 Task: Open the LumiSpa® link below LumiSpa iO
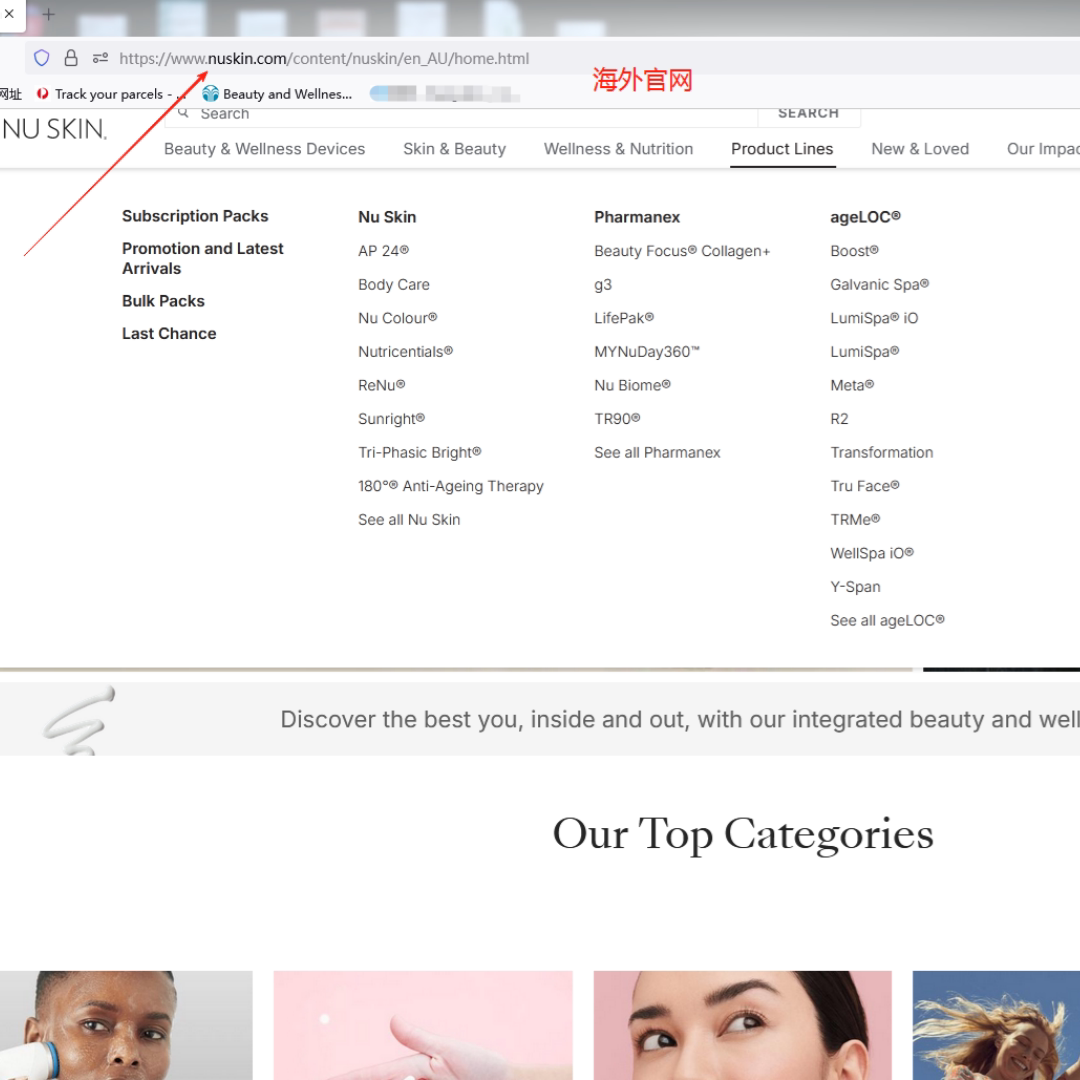[864, 352]
